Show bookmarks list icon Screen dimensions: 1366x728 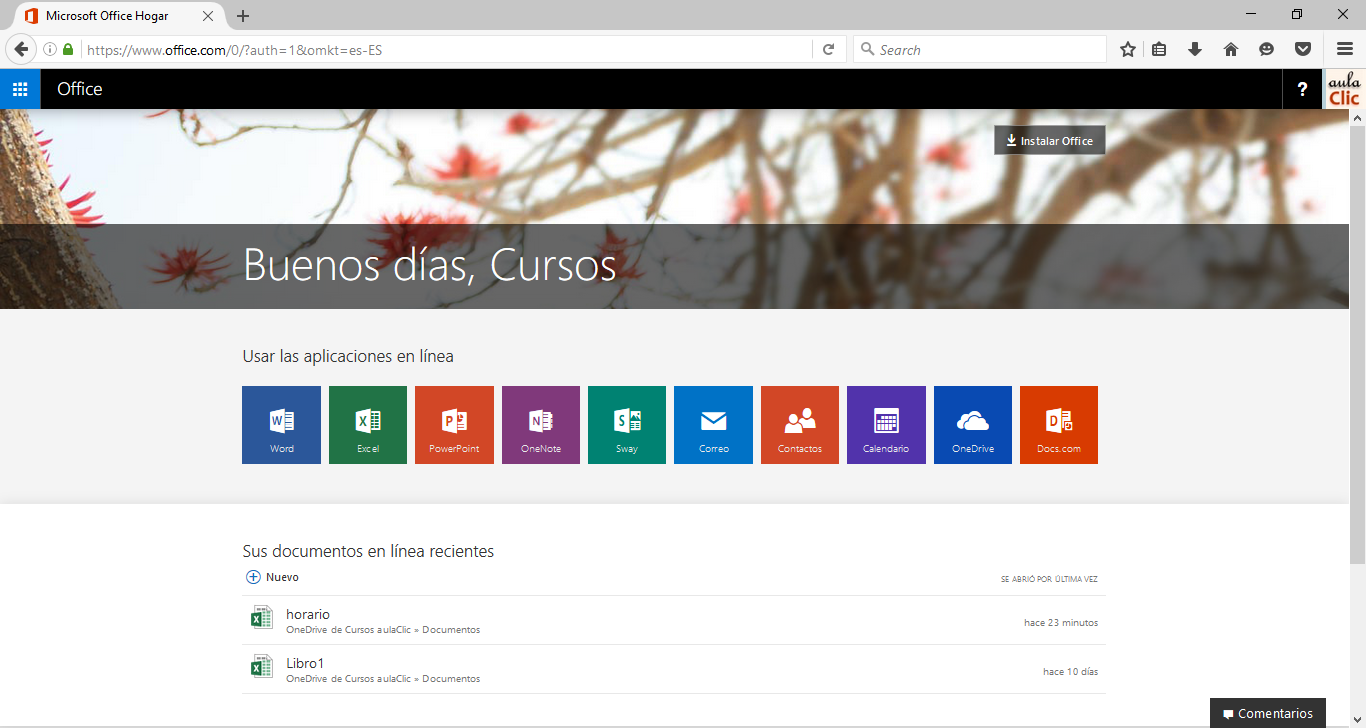[1159, 49]
